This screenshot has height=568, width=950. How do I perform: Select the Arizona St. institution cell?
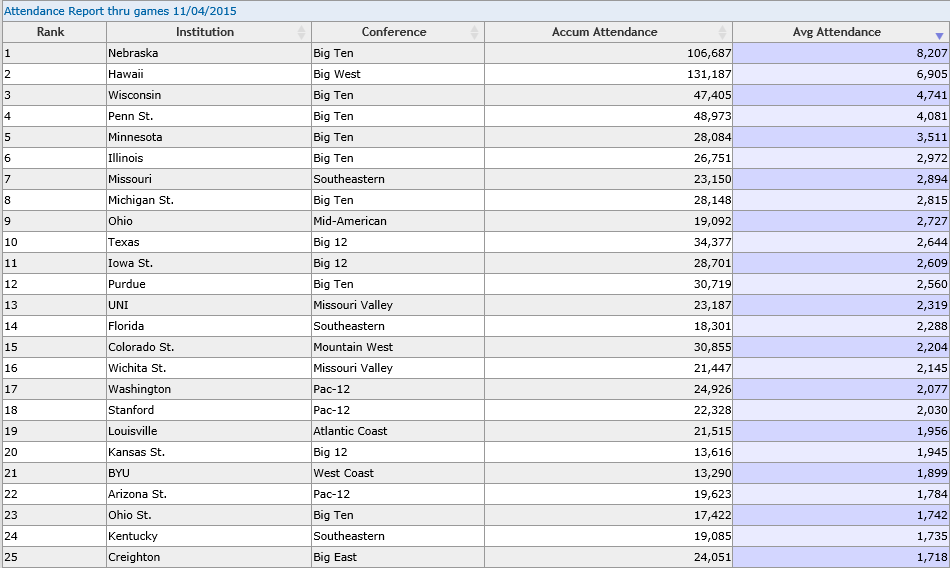209,495
